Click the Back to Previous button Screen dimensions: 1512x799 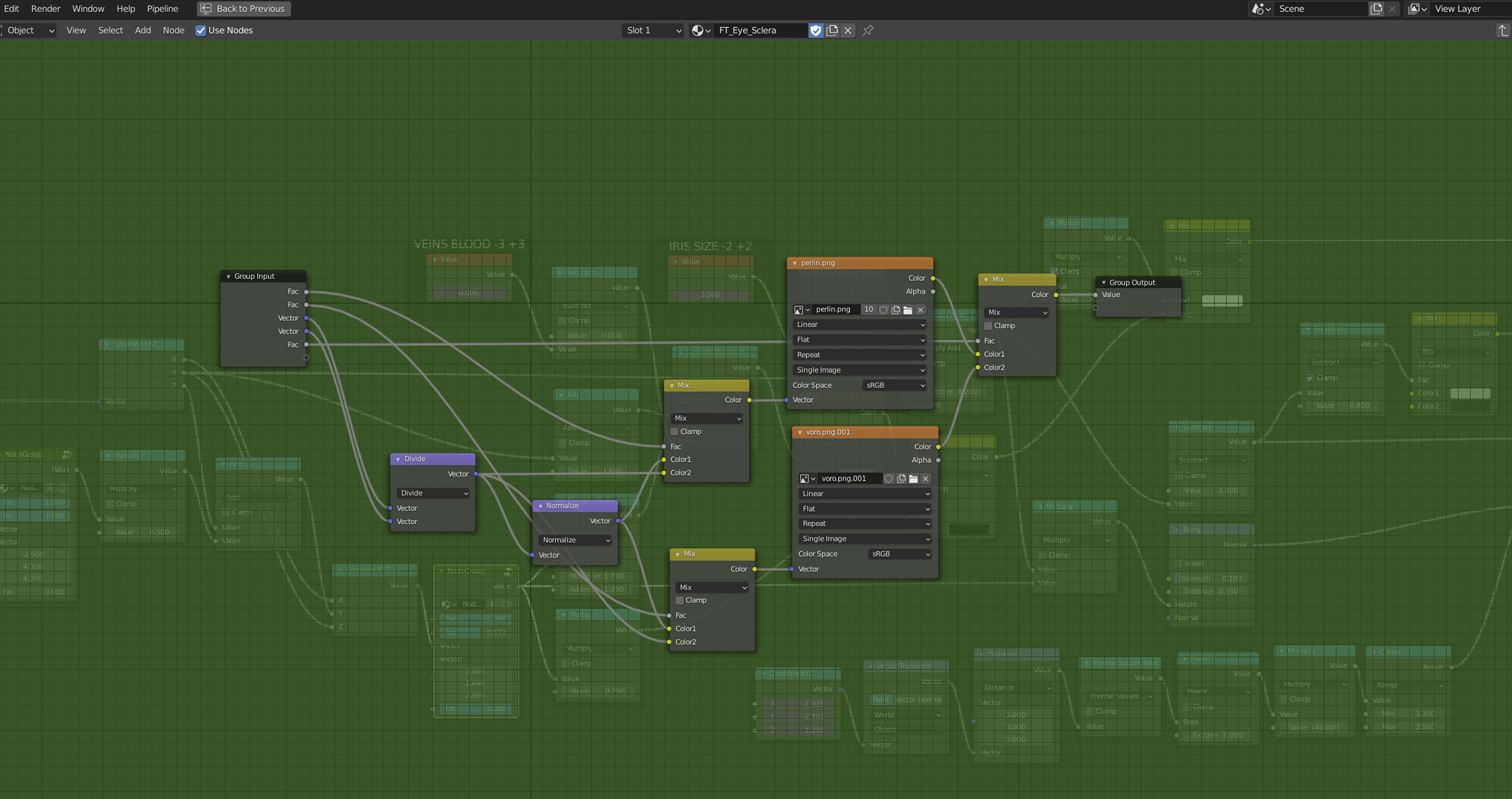point(243,9)
